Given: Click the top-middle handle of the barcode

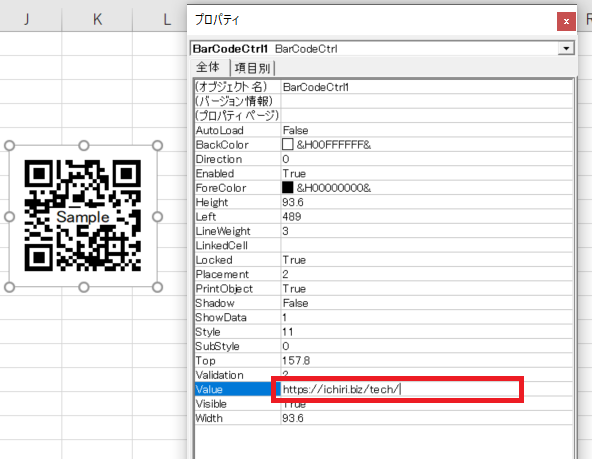Looking at the screenshot, I should [83, 145].
